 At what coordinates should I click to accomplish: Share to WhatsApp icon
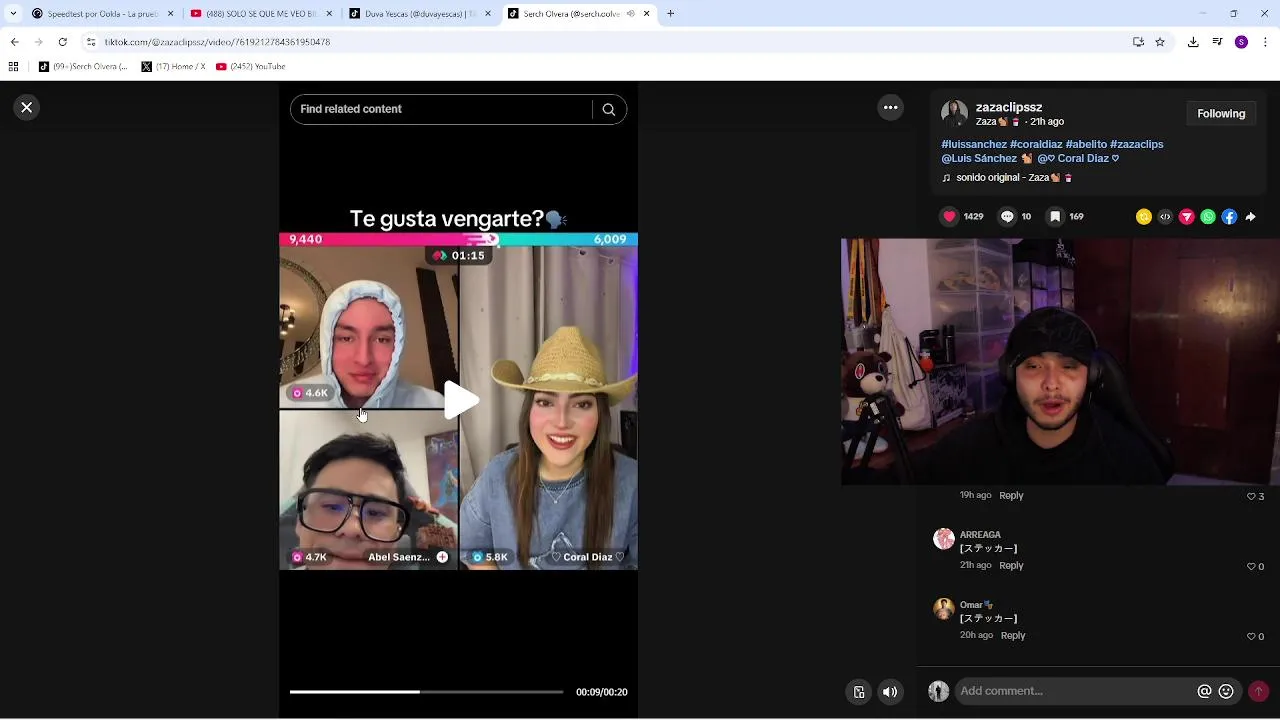click(1208, 217)
